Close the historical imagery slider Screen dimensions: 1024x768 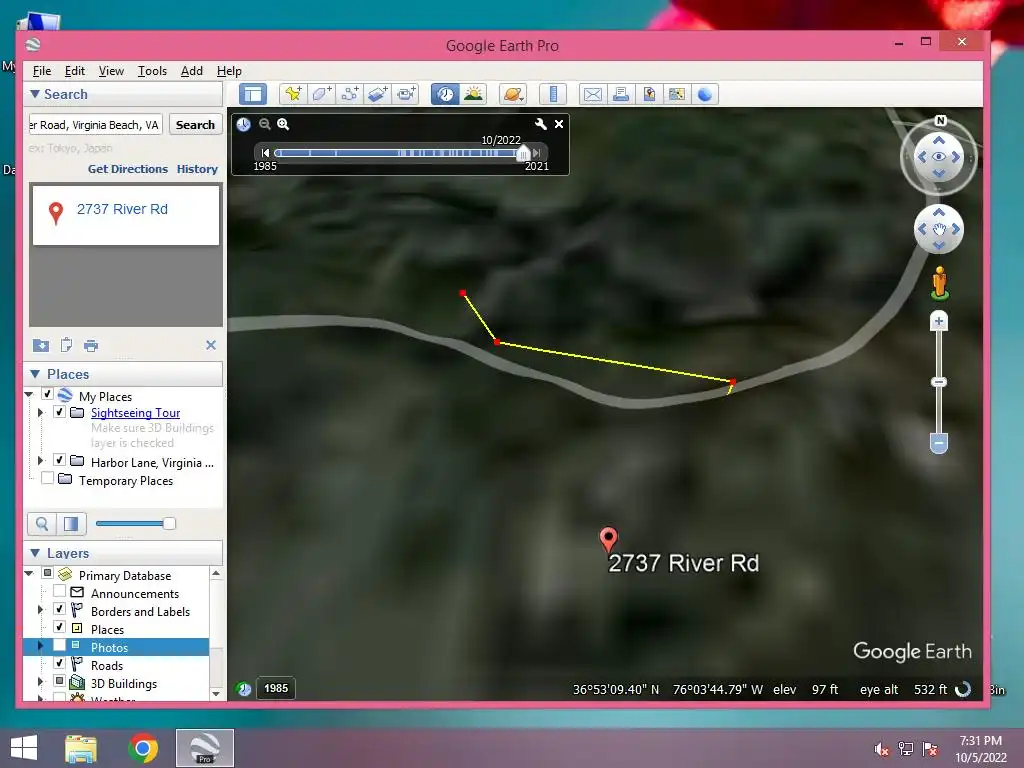point(559,124)
